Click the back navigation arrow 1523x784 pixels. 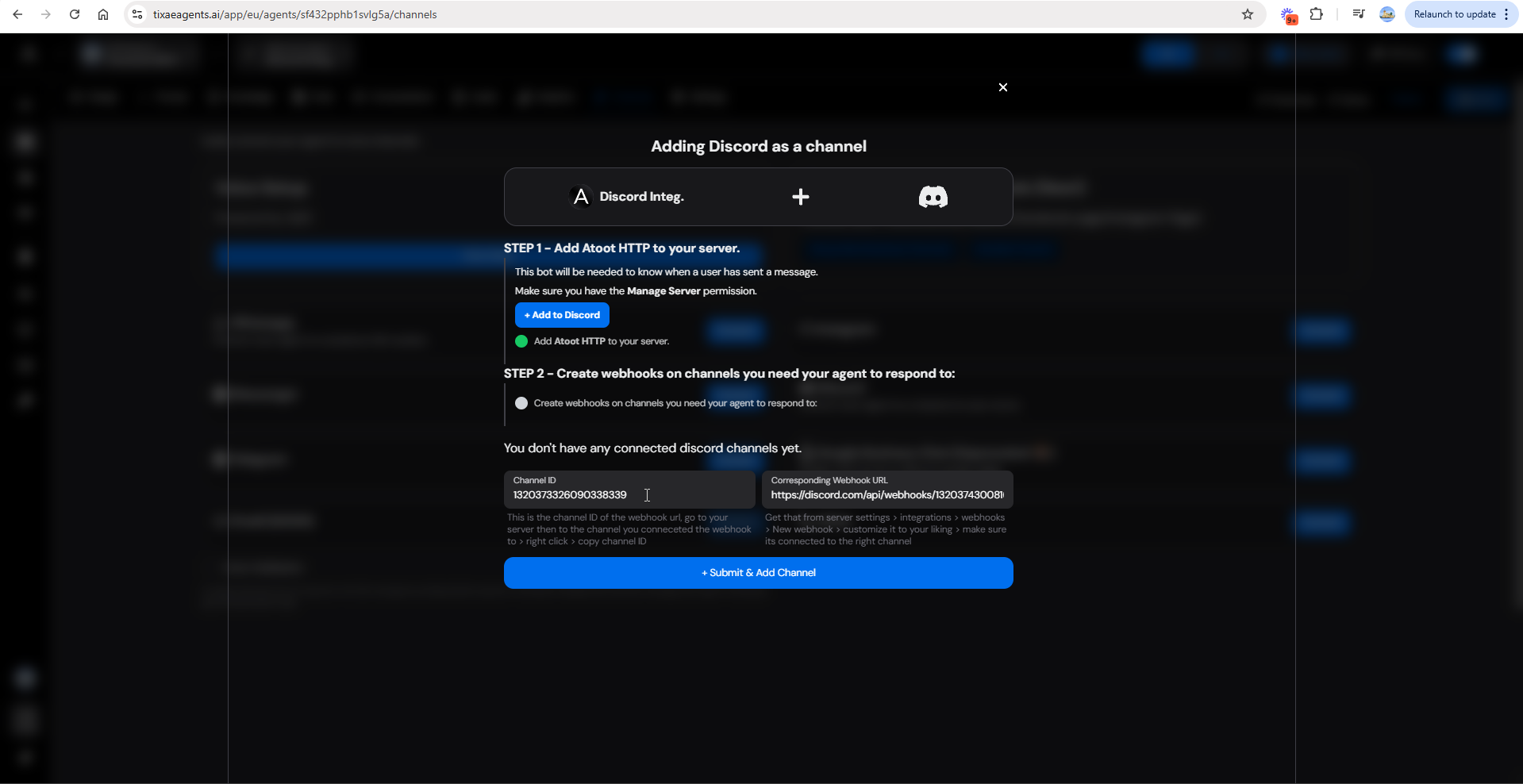click(x=18, y=14)
